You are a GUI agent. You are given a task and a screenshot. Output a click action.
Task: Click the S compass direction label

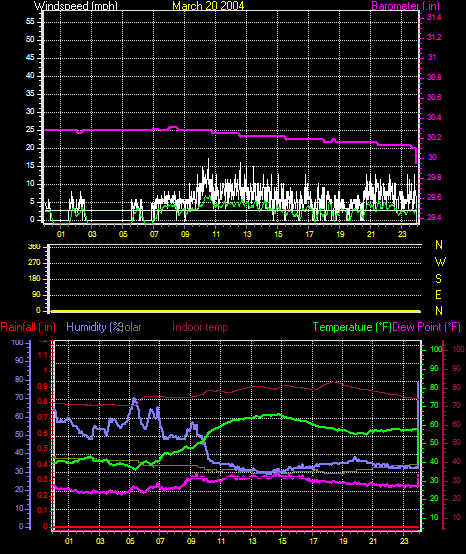pyautogui.click(x=438, y=279)
